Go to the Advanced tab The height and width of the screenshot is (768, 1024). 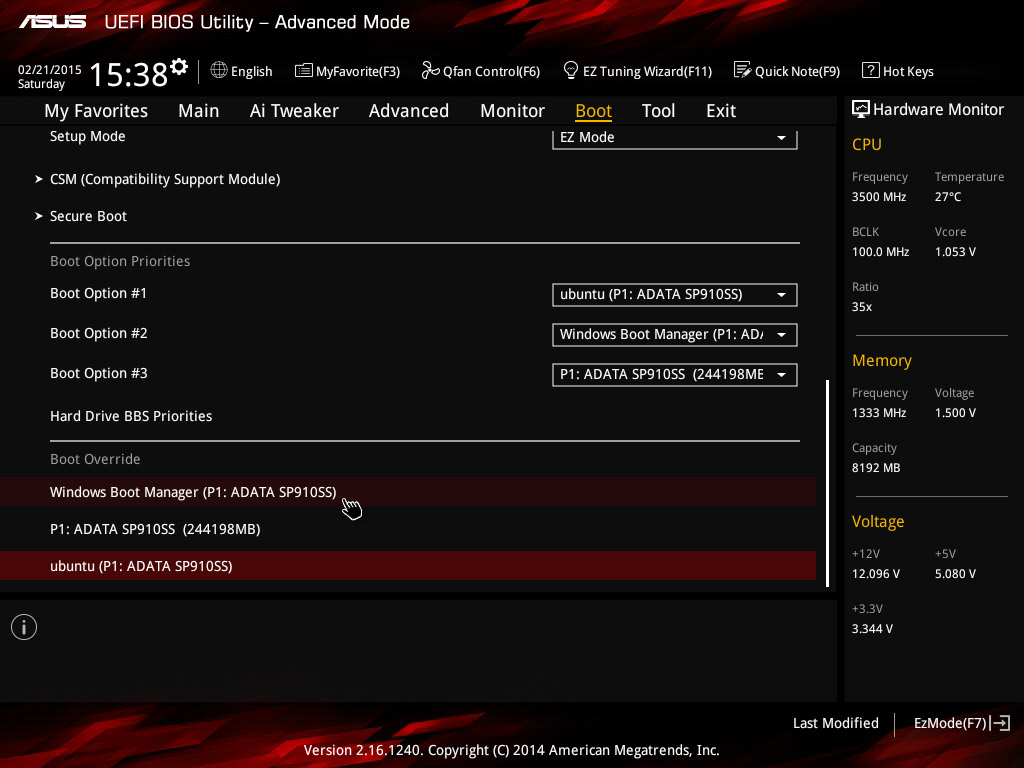click(409, 111)
